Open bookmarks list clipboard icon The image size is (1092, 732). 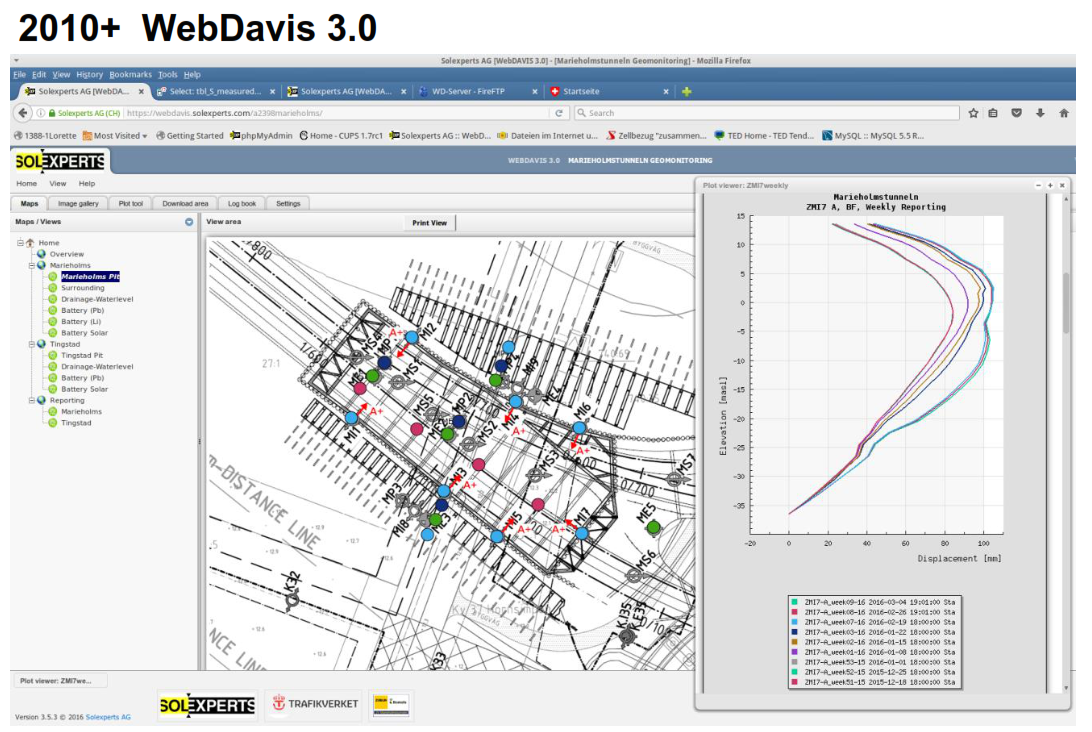993,113
